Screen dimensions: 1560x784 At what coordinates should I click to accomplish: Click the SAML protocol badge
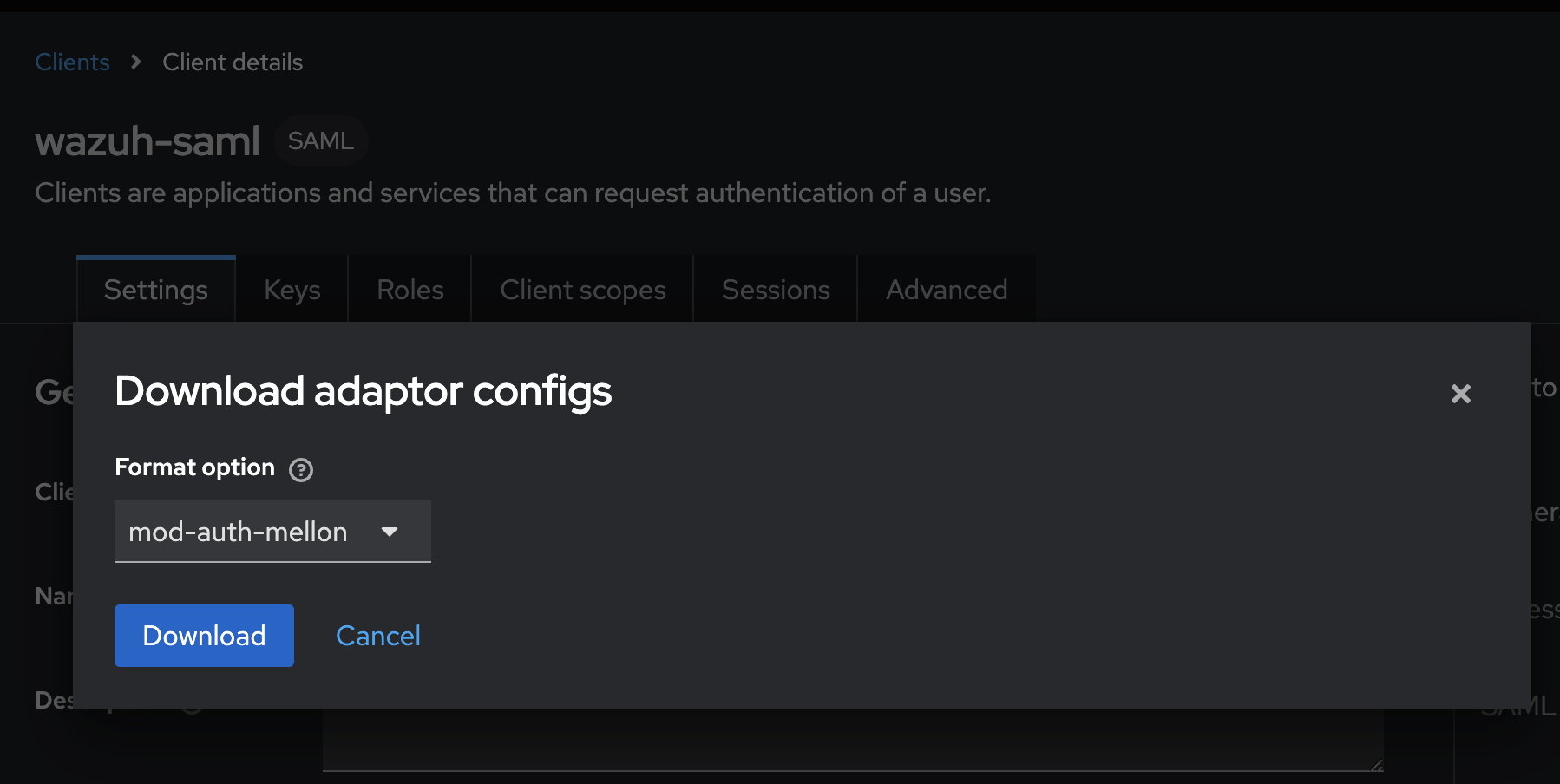pos(320,140)
